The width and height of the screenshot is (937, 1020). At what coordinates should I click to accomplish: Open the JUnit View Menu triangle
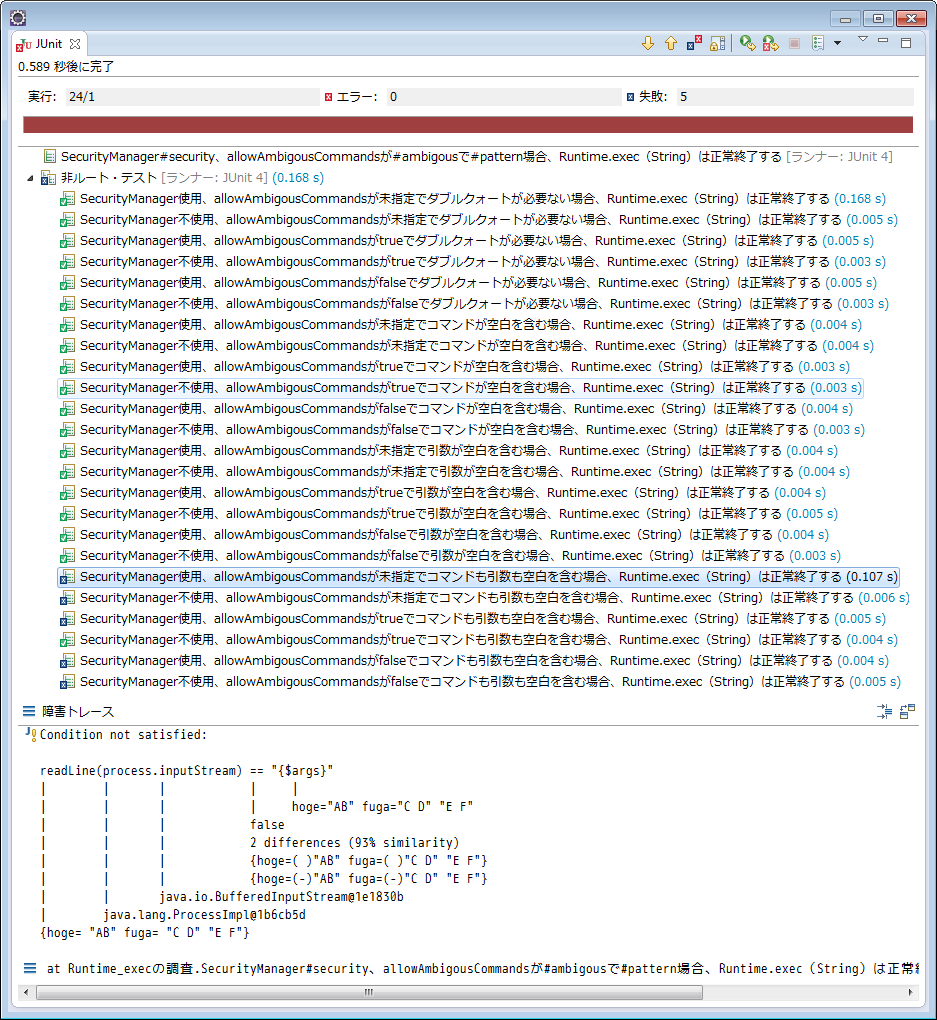(x=862, y=40)
